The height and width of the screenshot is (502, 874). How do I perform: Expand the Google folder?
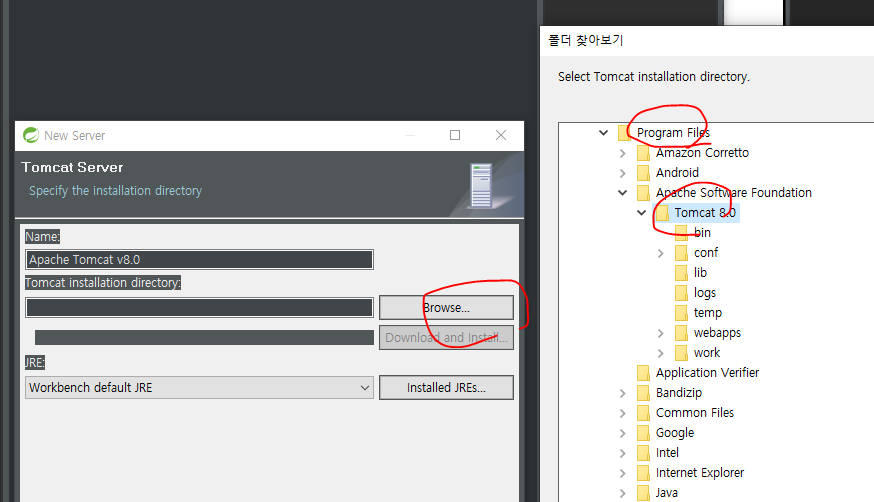(x=622, y=433)
